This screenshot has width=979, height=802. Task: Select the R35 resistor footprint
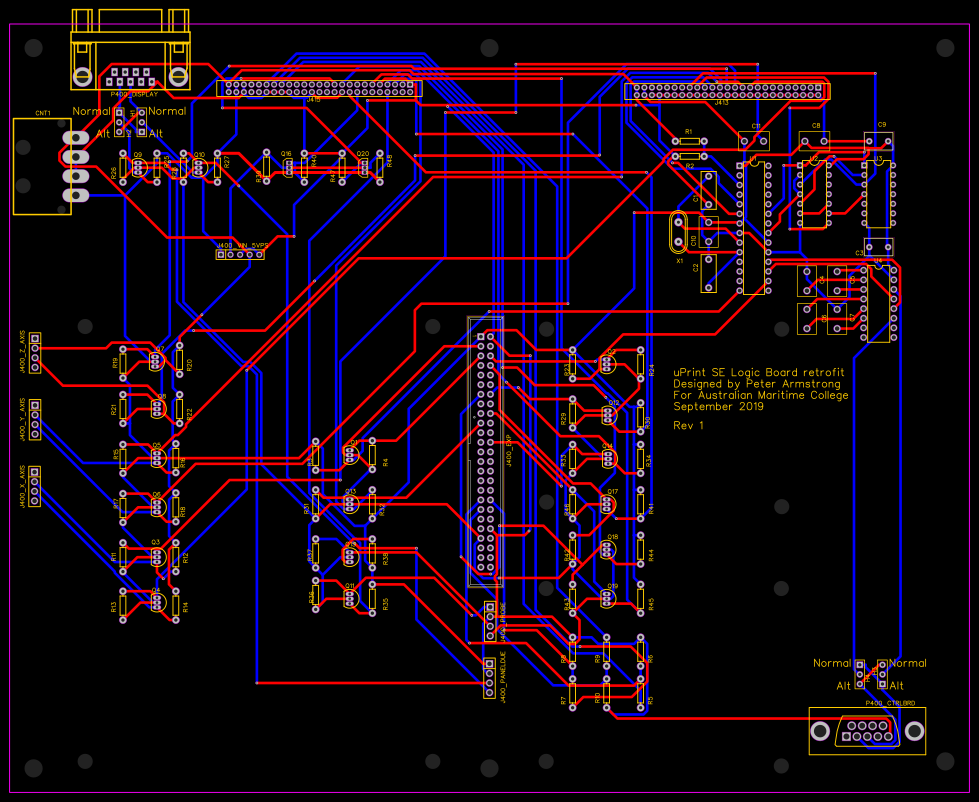tap(372, 599)
